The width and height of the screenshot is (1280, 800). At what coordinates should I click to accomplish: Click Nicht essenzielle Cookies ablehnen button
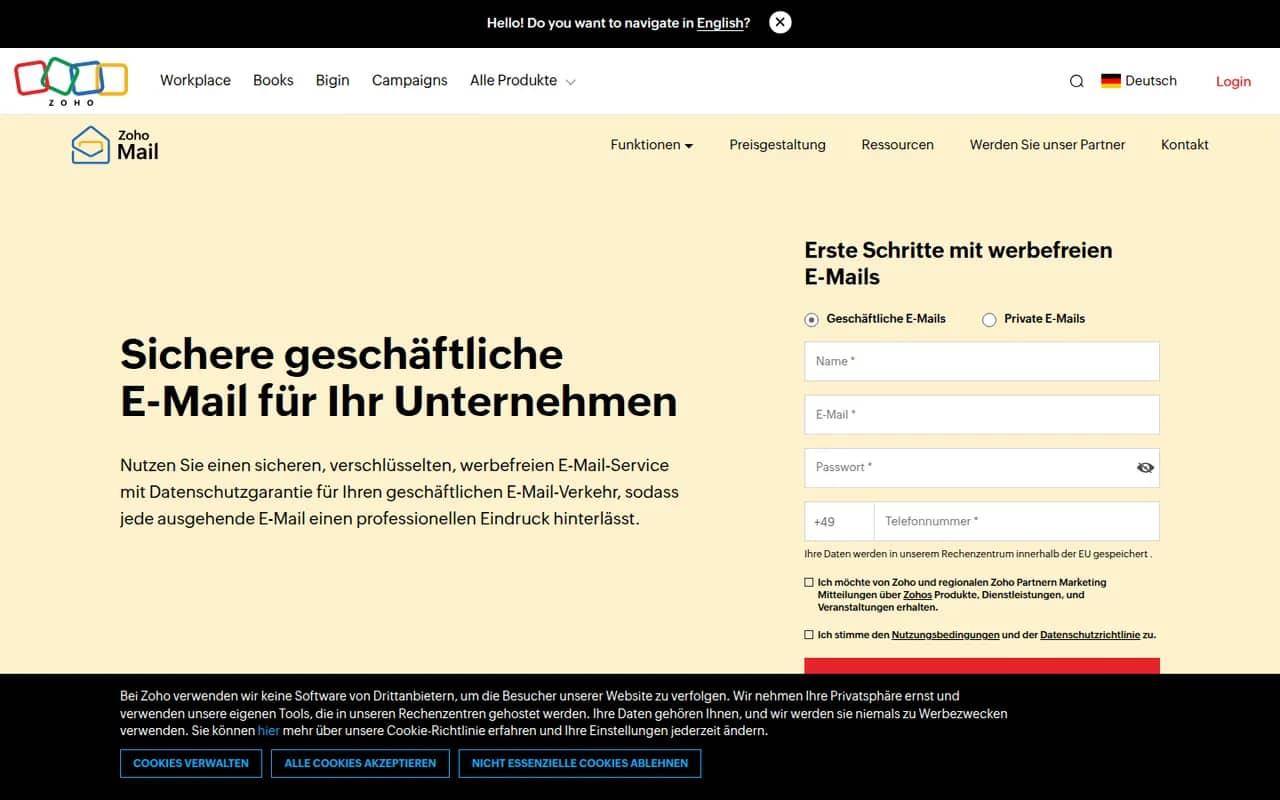pos(580,763)
